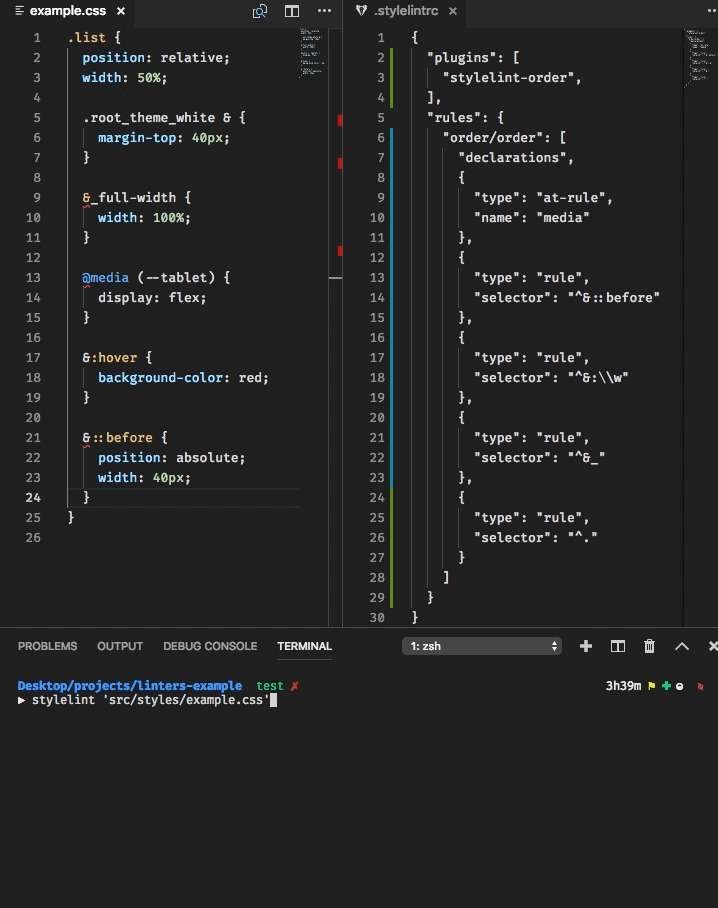Click '"stylelint-order",' plugin entry

click(512, 78)
